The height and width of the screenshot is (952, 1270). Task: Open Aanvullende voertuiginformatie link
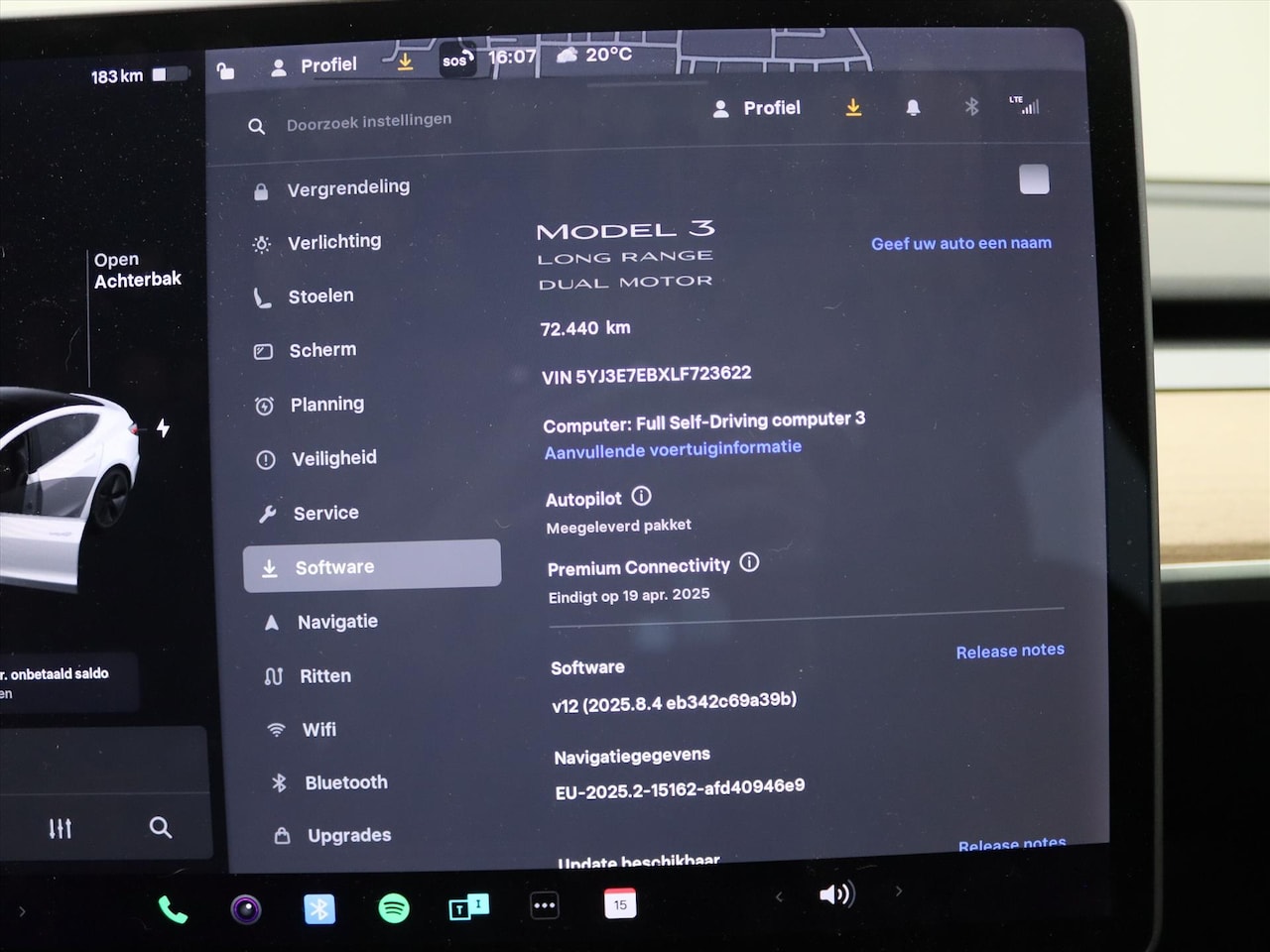[673, 449]
